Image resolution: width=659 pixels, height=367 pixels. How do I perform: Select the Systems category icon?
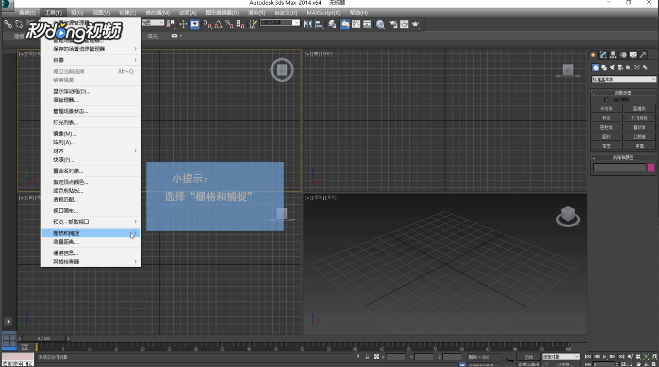(645, 67)
